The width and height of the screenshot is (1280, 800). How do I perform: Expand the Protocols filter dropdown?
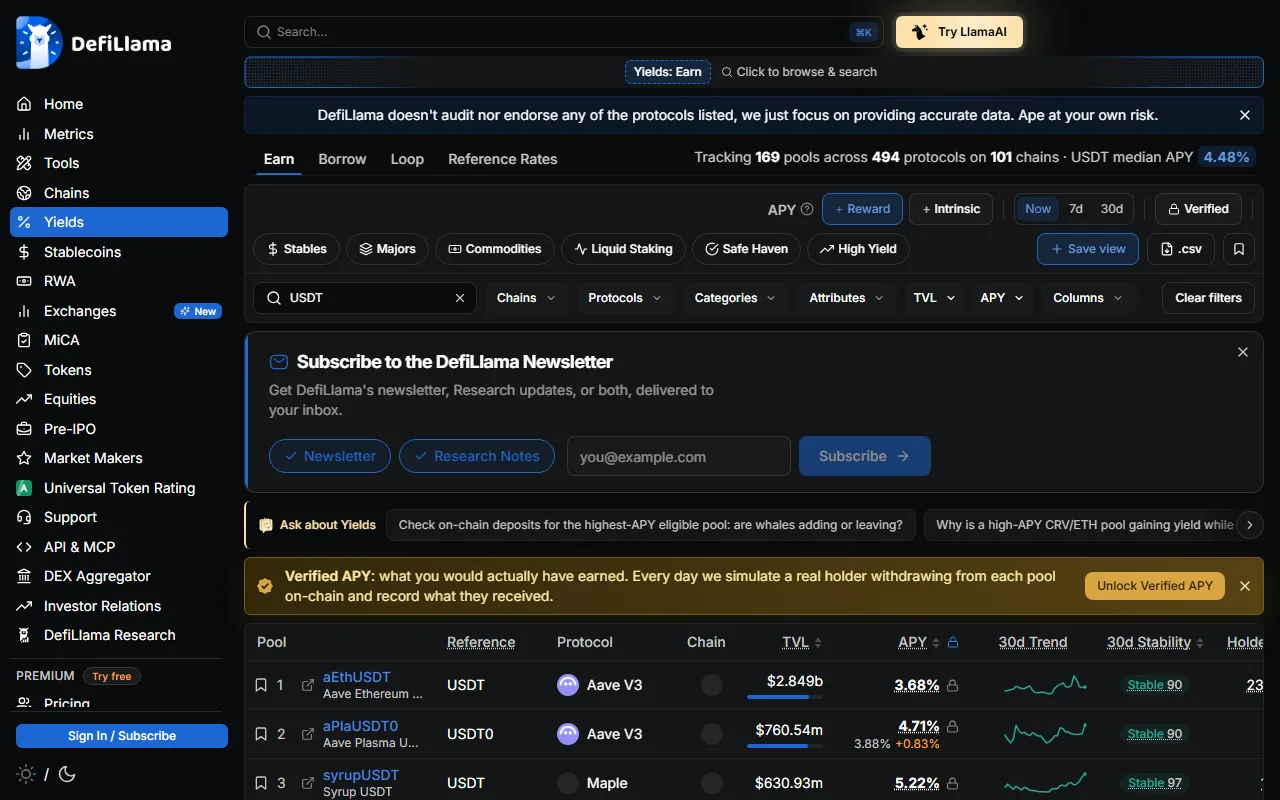click(x=625, y=298)
